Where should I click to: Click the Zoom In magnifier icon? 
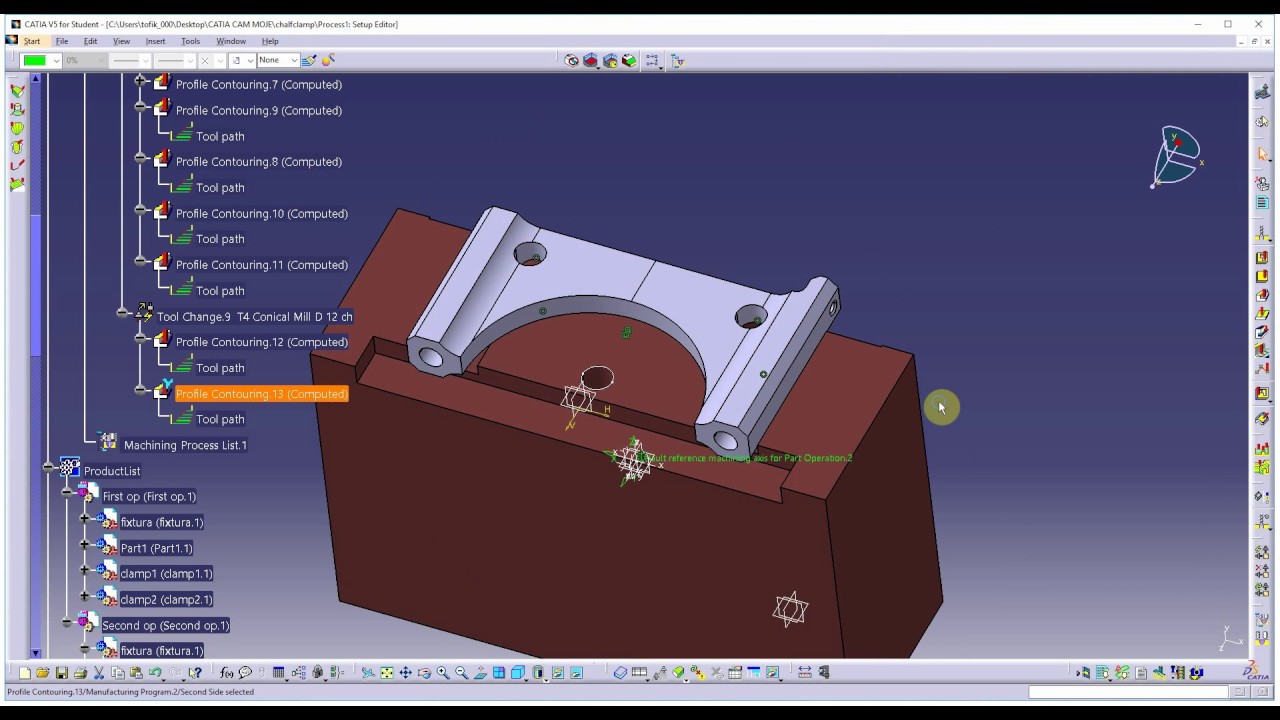pos(443,673)
